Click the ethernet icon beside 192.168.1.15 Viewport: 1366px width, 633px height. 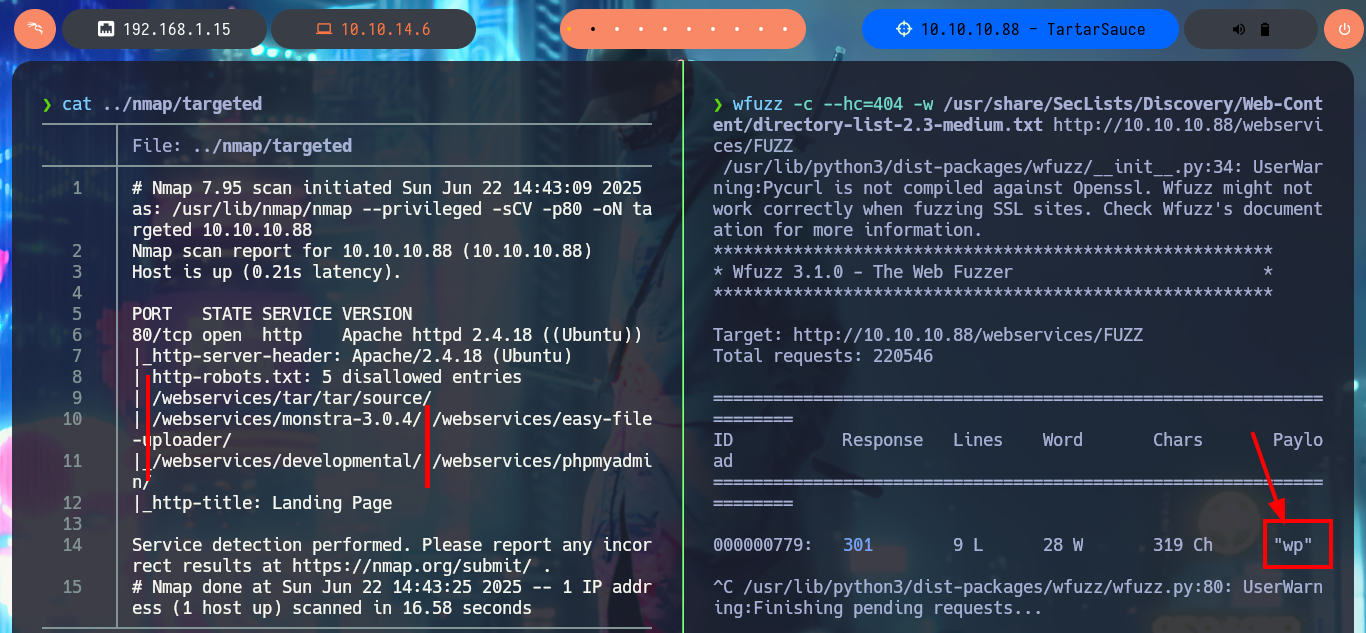105,30
